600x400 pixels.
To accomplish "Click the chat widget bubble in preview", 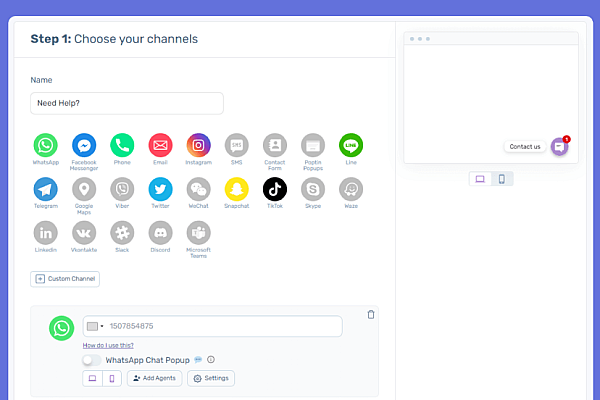I will pyautogui.click(x=559, y=146).
